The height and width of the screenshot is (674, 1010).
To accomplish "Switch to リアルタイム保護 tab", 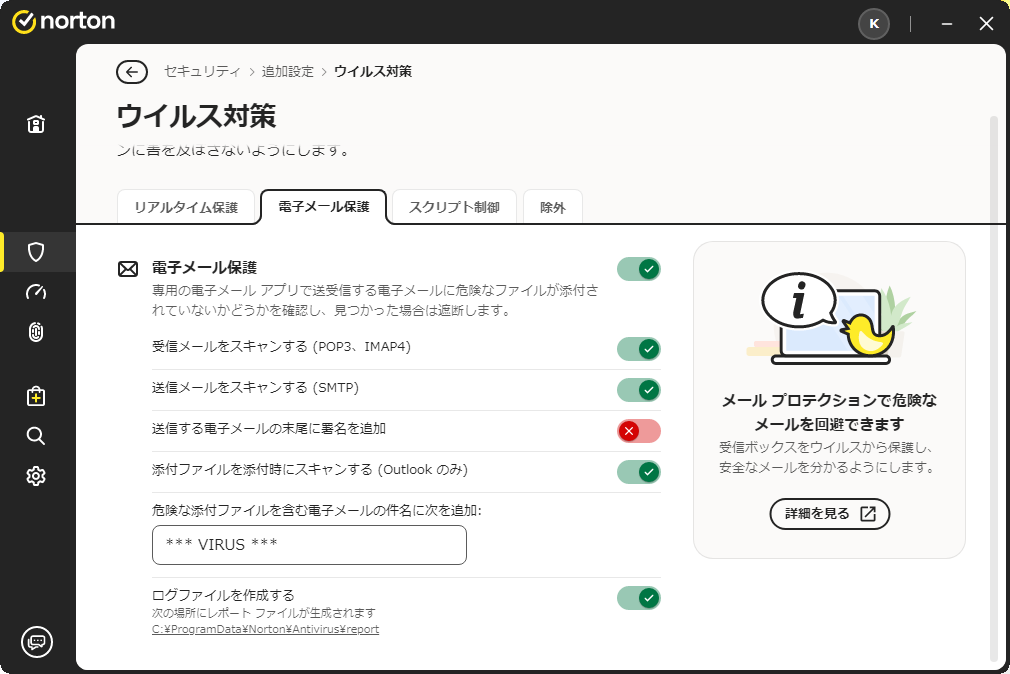I will [x=186, y=207].
